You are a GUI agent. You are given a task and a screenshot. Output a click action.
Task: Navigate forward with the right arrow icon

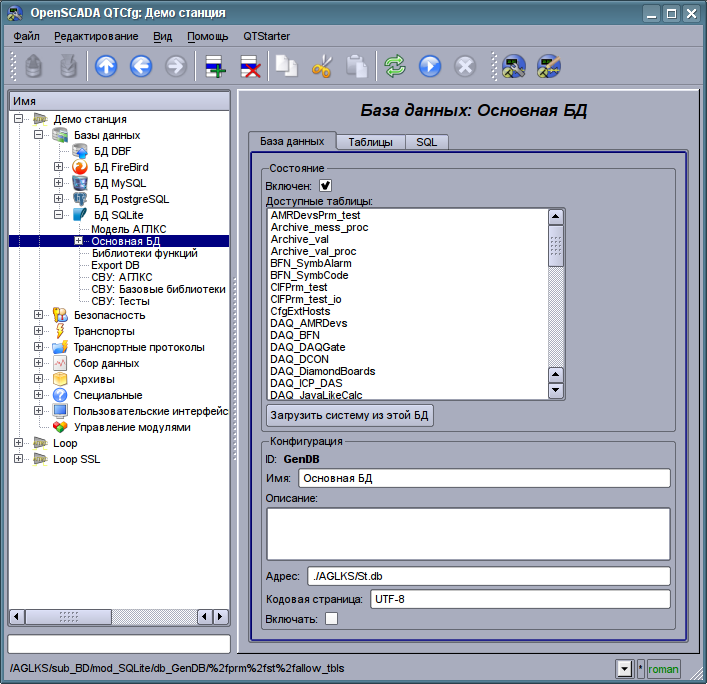pos(176,67)
